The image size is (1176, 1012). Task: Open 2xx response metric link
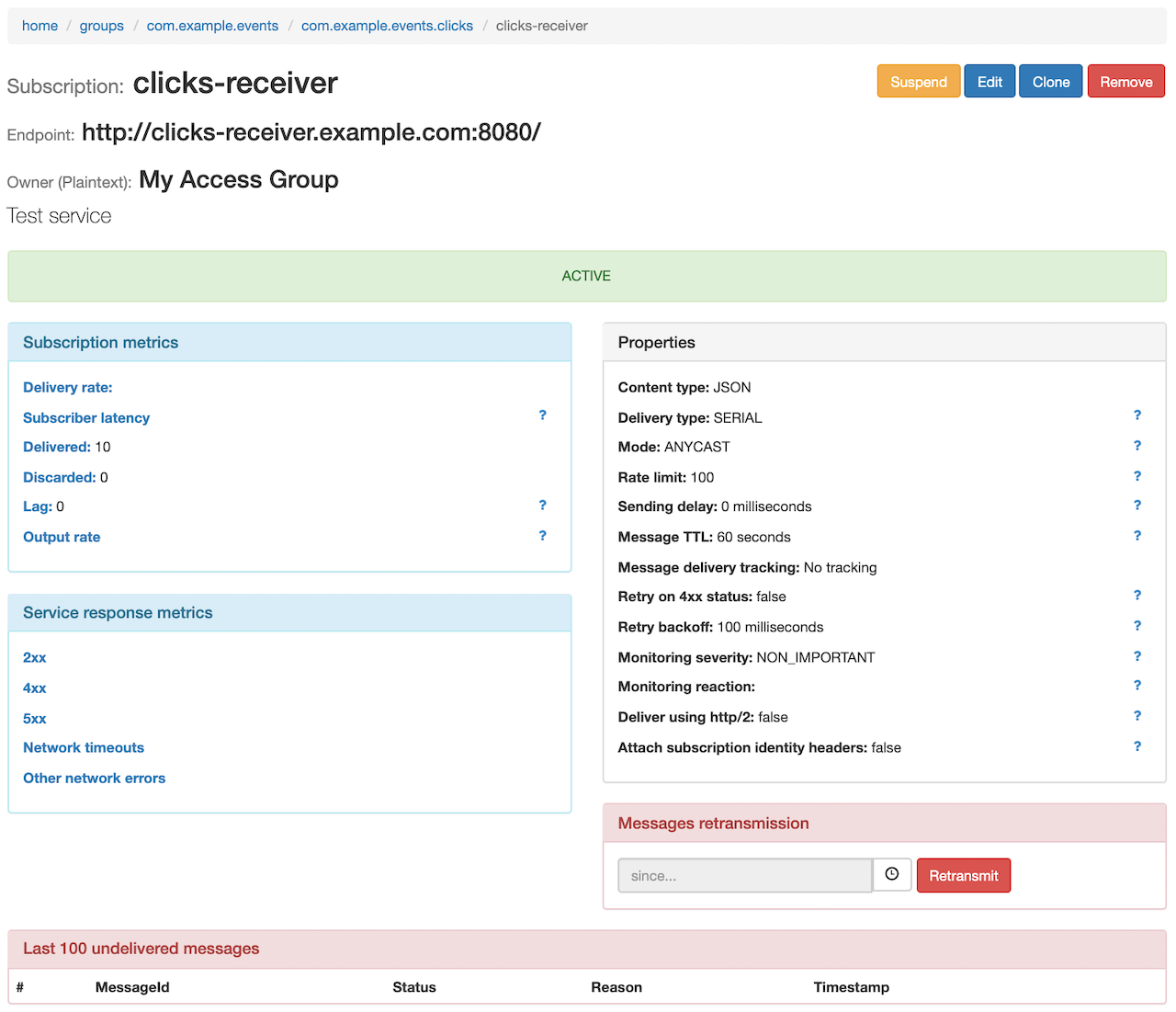pos(35,657)
